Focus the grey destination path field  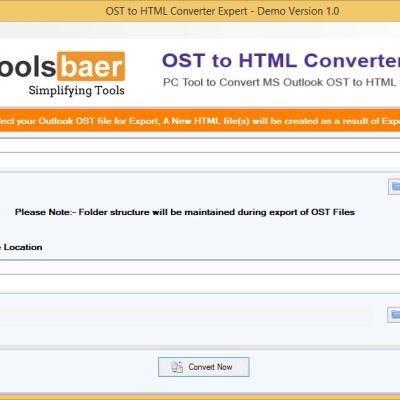tap(185, 315)
